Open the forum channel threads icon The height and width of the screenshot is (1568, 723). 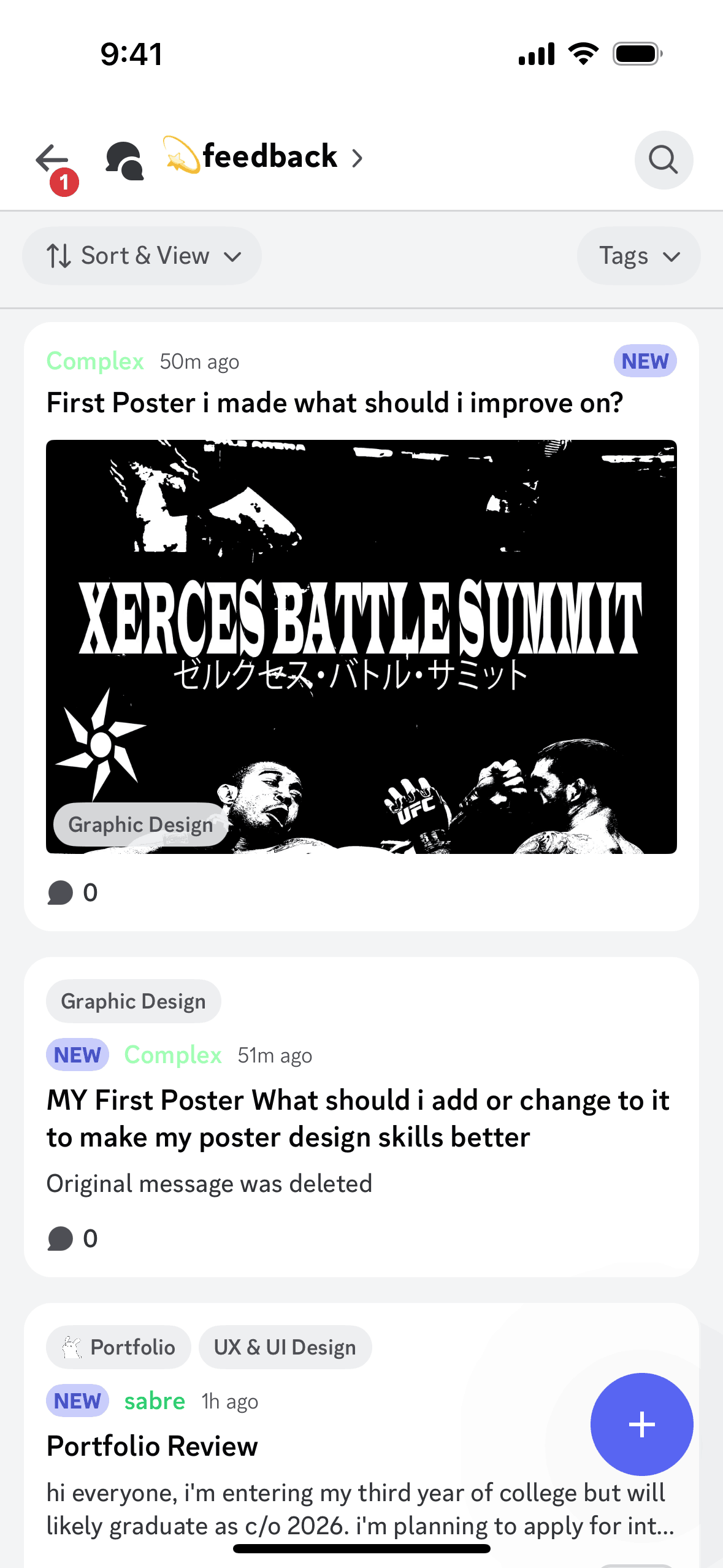click(124, 160)
